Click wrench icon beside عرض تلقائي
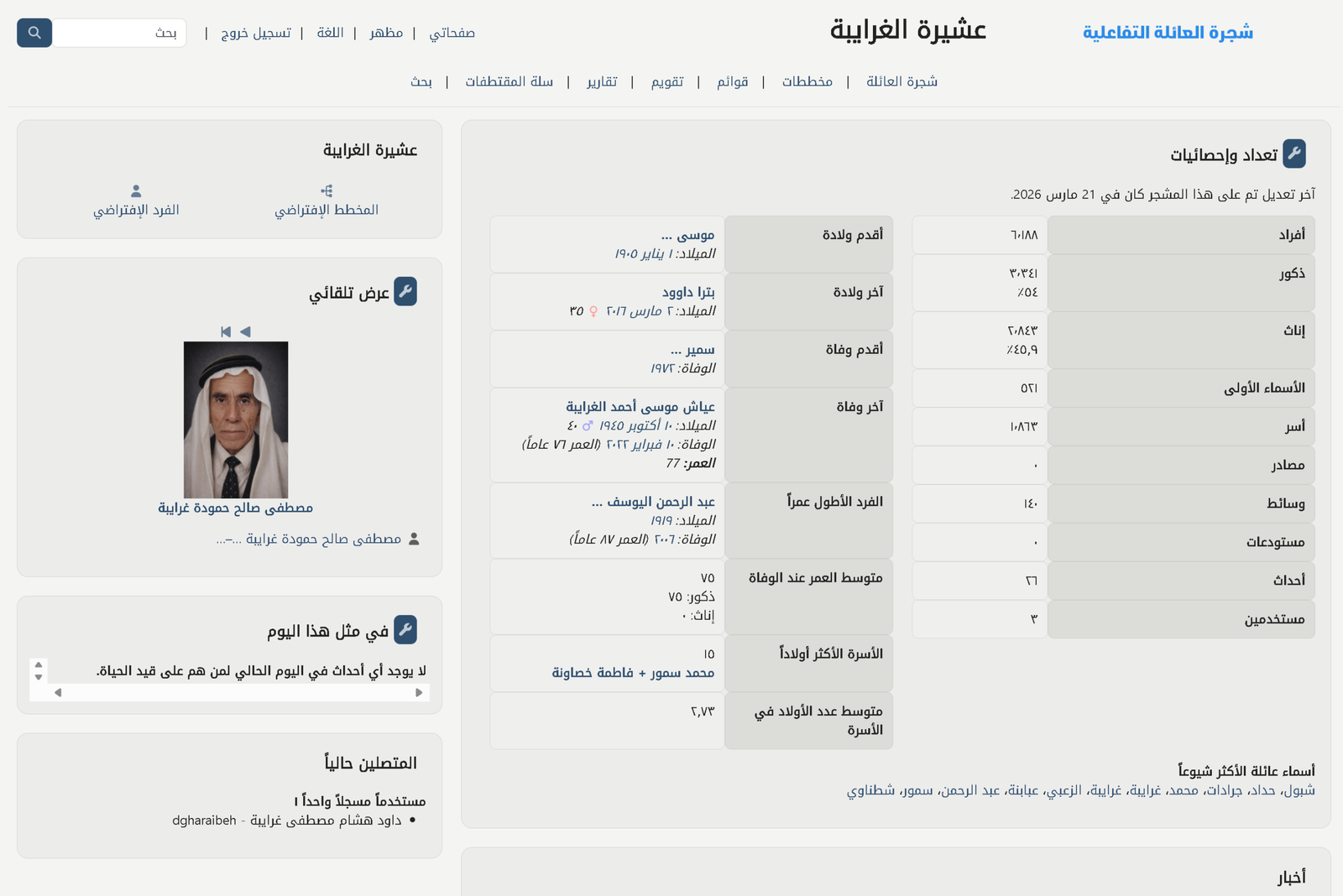 [x=405, y=292]
